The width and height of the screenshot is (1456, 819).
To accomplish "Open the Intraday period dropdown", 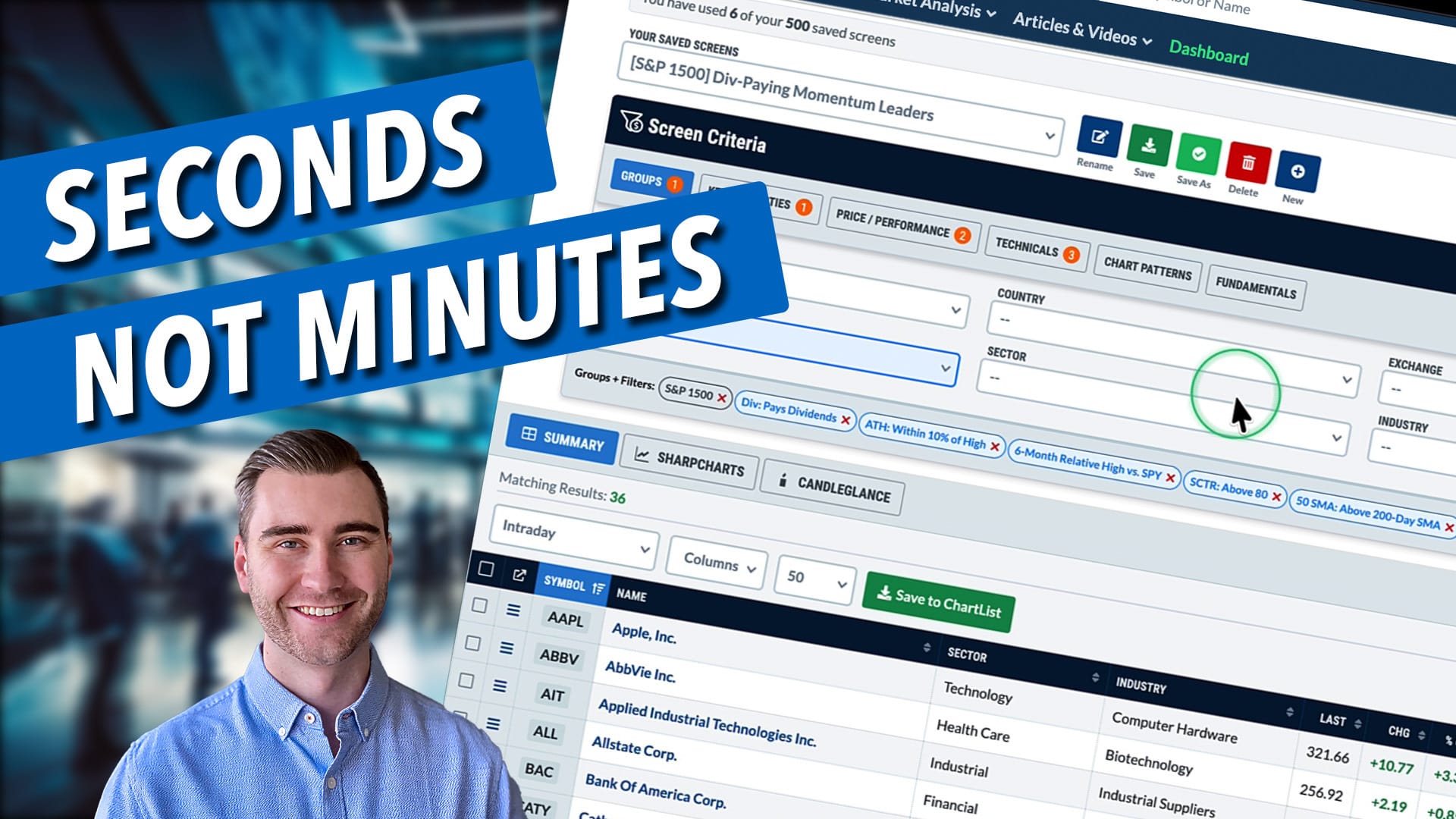I will (x=574, y=538).
